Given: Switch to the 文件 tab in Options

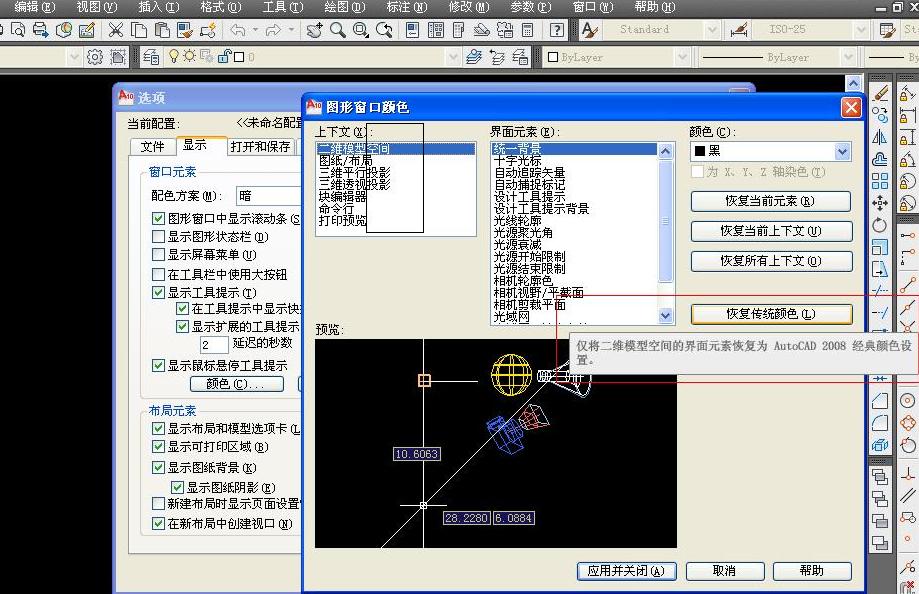Looking at the screenshot, I should coord(152,147).
